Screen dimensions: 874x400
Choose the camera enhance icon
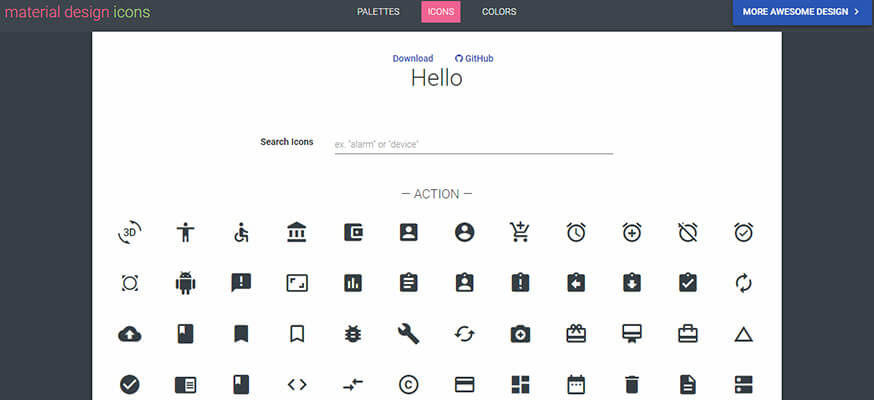click(x=520, y=334)
